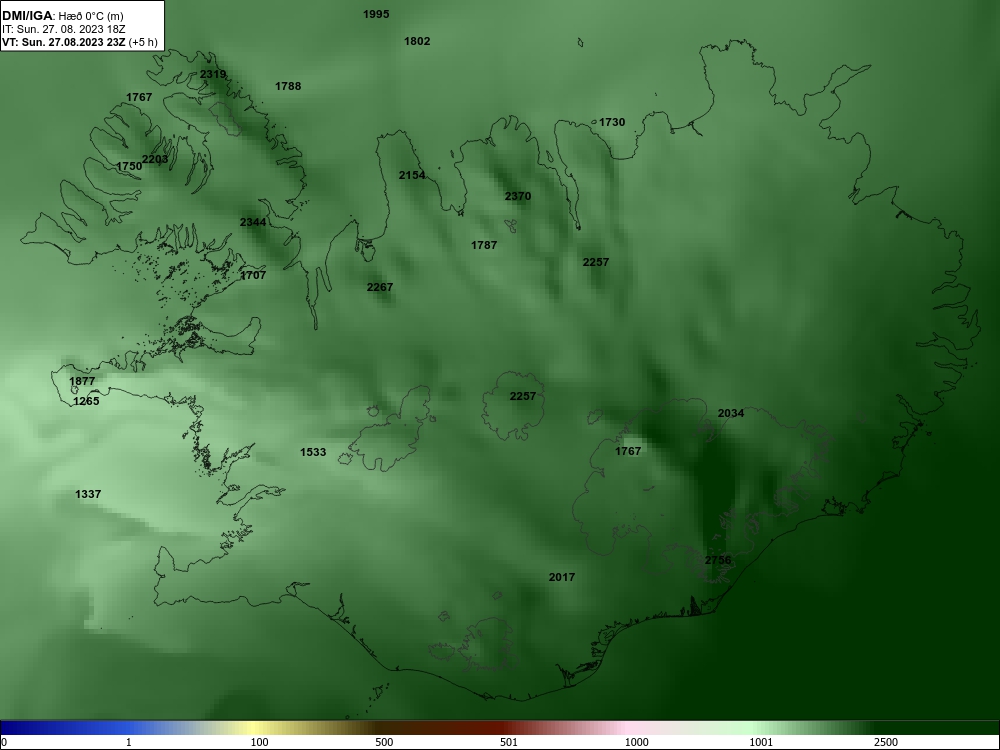Click the legend label 0
1000x750 pixels.
pos(4,742)
